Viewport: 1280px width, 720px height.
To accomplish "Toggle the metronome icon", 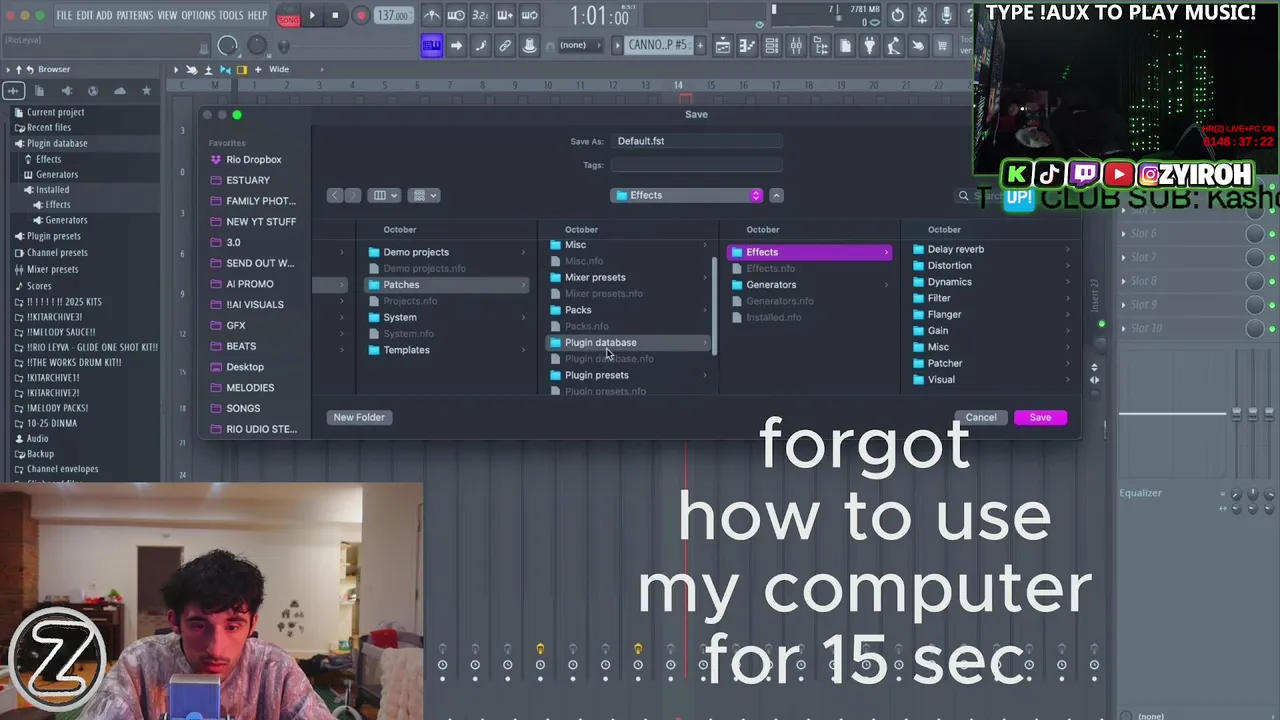I will tap(431, 15).
